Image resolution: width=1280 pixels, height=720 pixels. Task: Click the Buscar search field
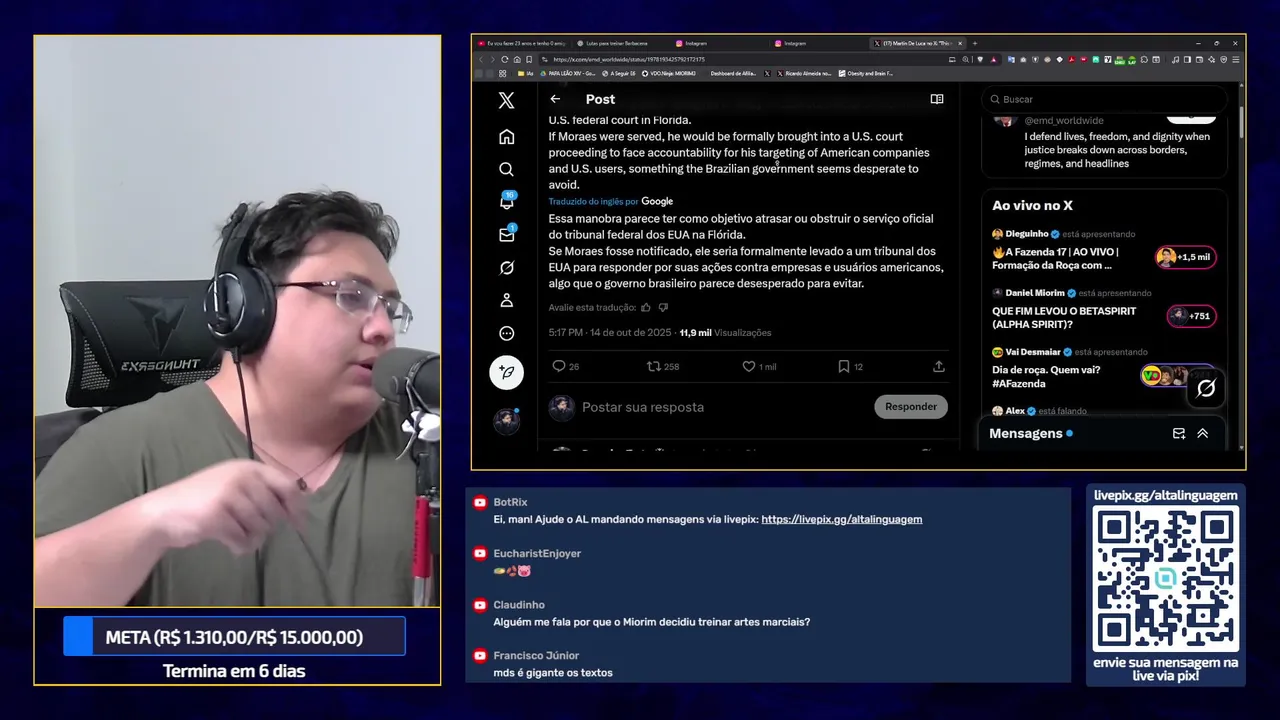pos(1103,99)
